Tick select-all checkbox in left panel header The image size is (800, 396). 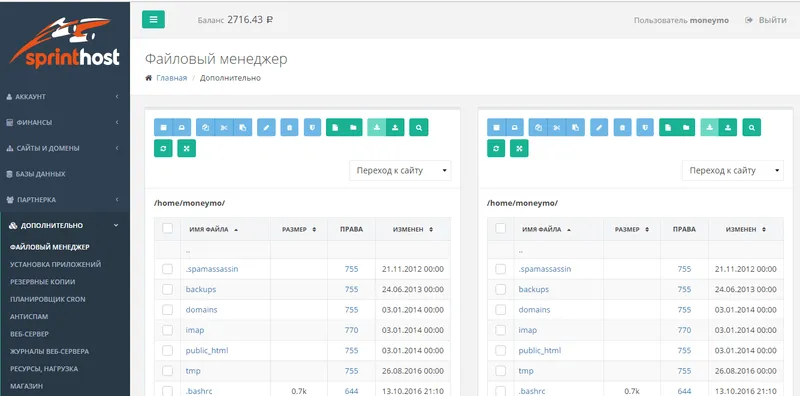click(x=167, y=228)
